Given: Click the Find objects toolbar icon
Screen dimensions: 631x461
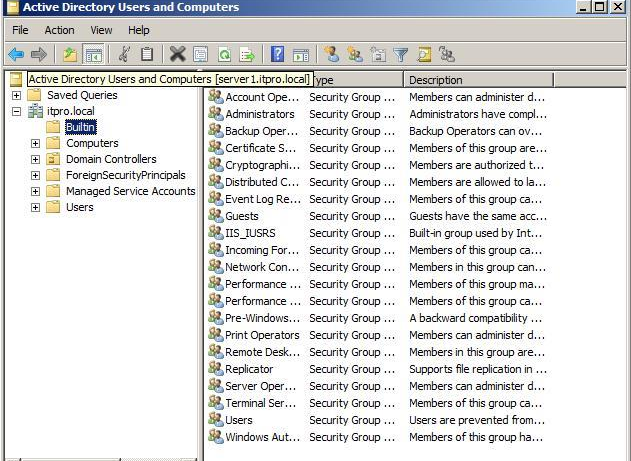Looking at the screenshot, I should click(424, 54).
